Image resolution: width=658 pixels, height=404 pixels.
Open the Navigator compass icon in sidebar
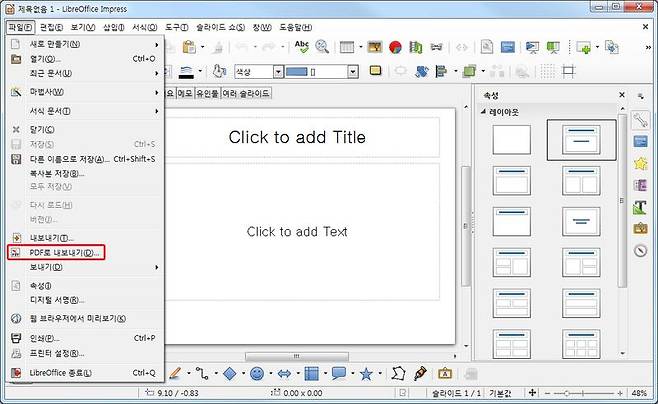[x=641, y=251]
